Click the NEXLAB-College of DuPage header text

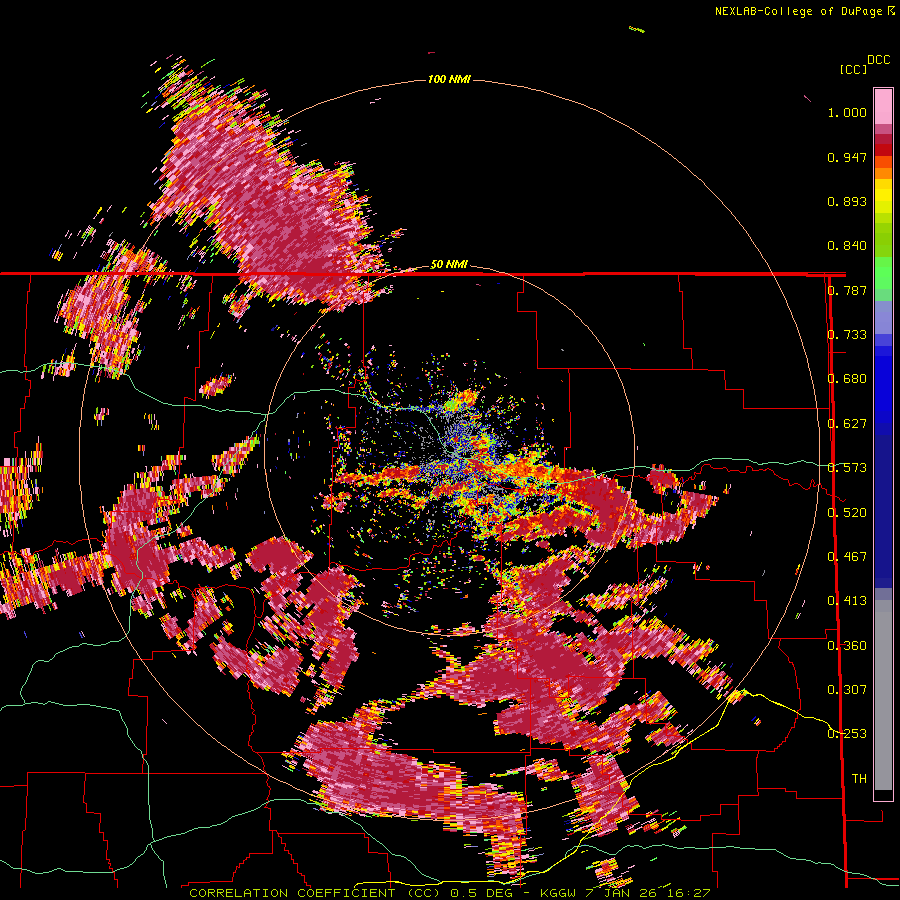click(800, 11)
